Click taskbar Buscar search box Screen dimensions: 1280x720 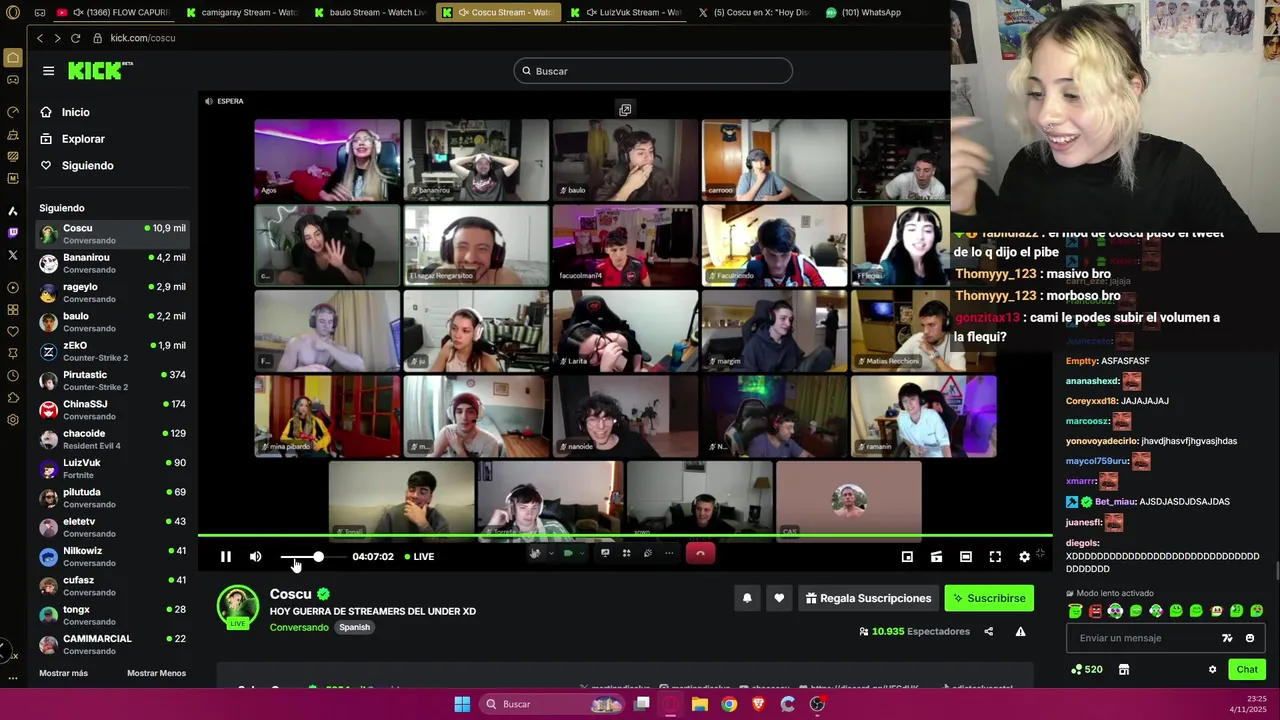pyautogui.click(x=550, y=704)
